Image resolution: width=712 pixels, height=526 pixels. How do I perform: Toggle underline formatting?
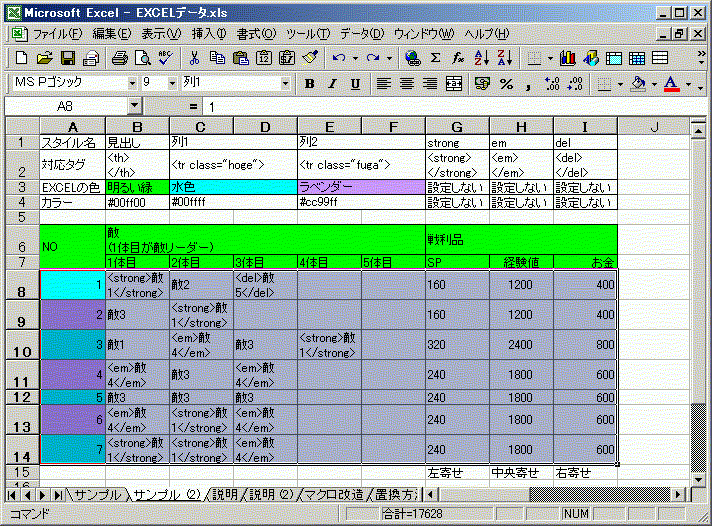pos(356,84)
